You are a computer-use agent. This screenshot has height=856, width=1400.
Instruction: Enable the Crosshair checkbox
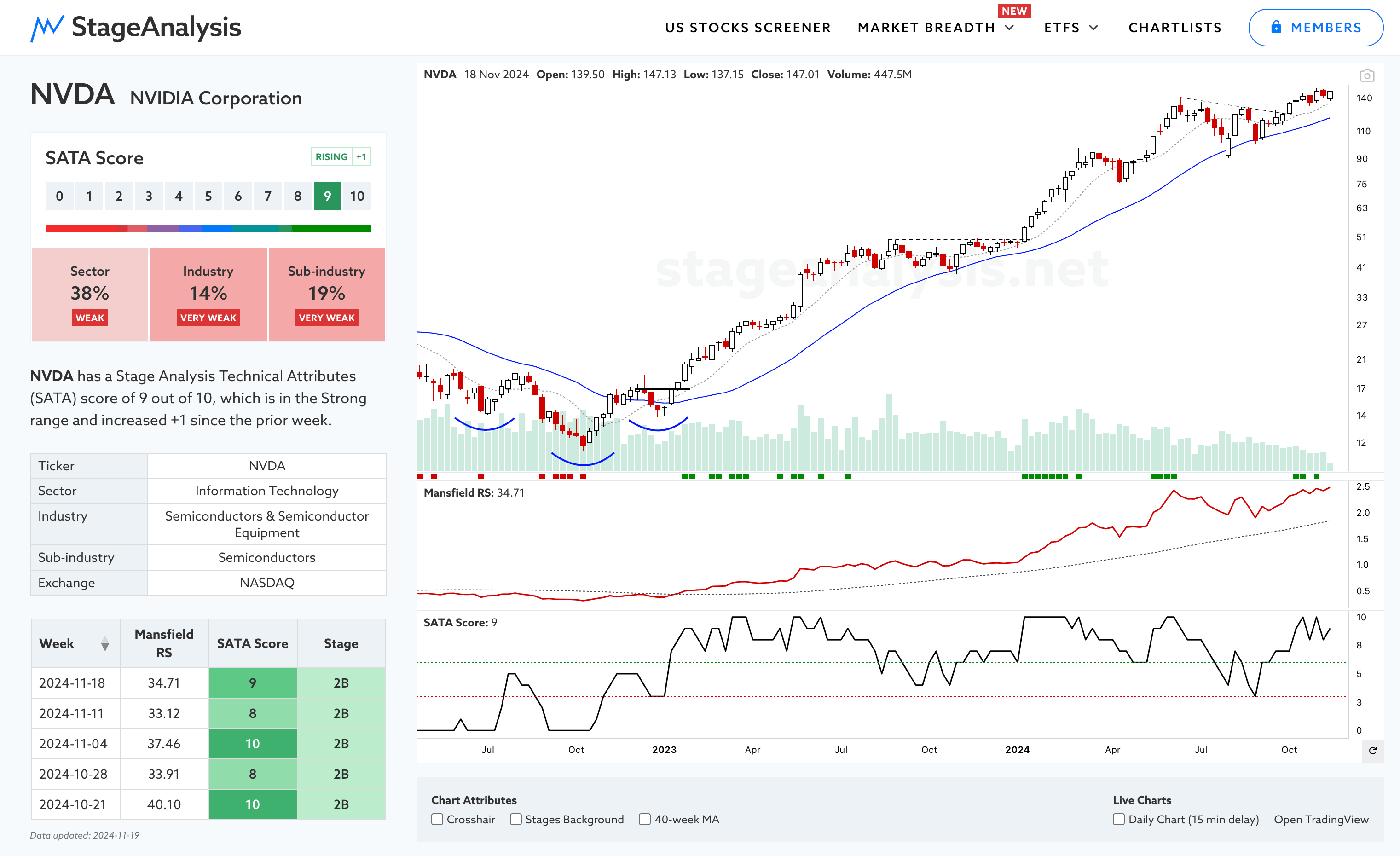[437, 819]
